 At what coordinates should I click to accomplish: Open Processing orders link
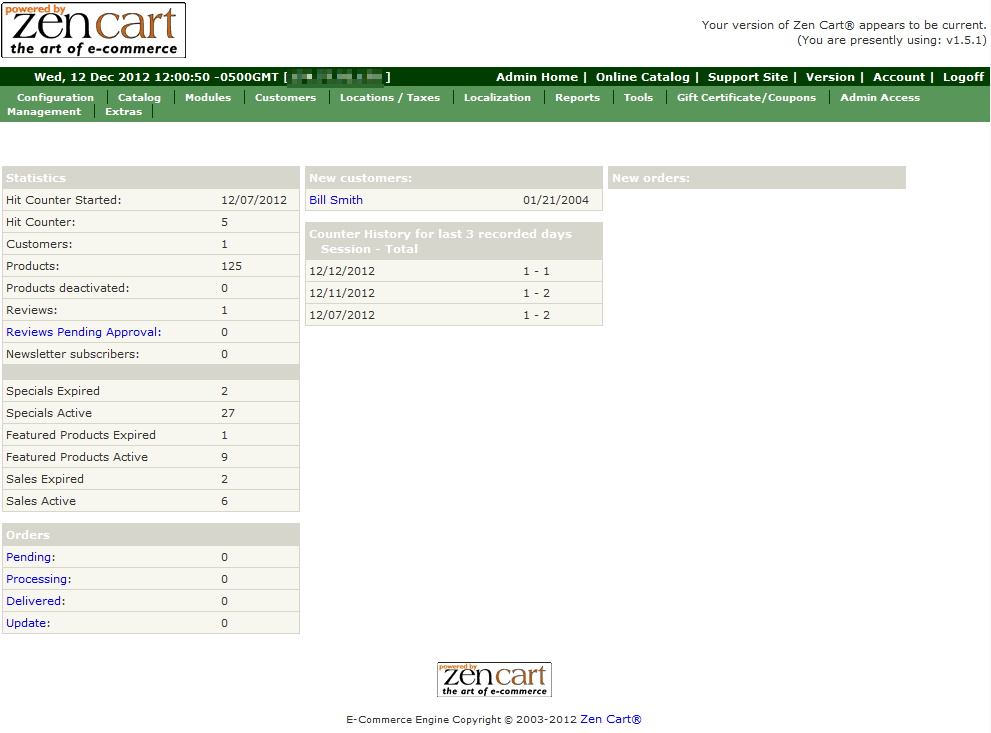point(37,579)
